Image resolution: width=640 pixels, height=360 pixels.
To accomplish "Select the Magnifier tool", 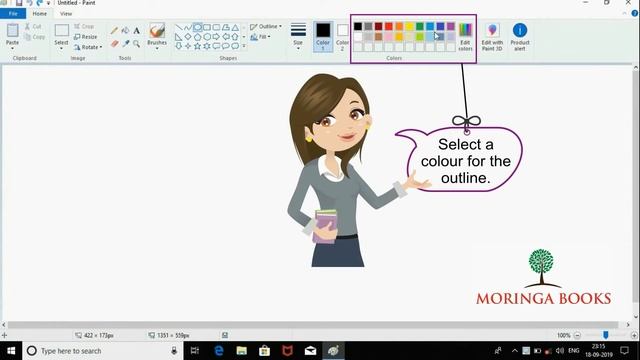I will 136,43.
